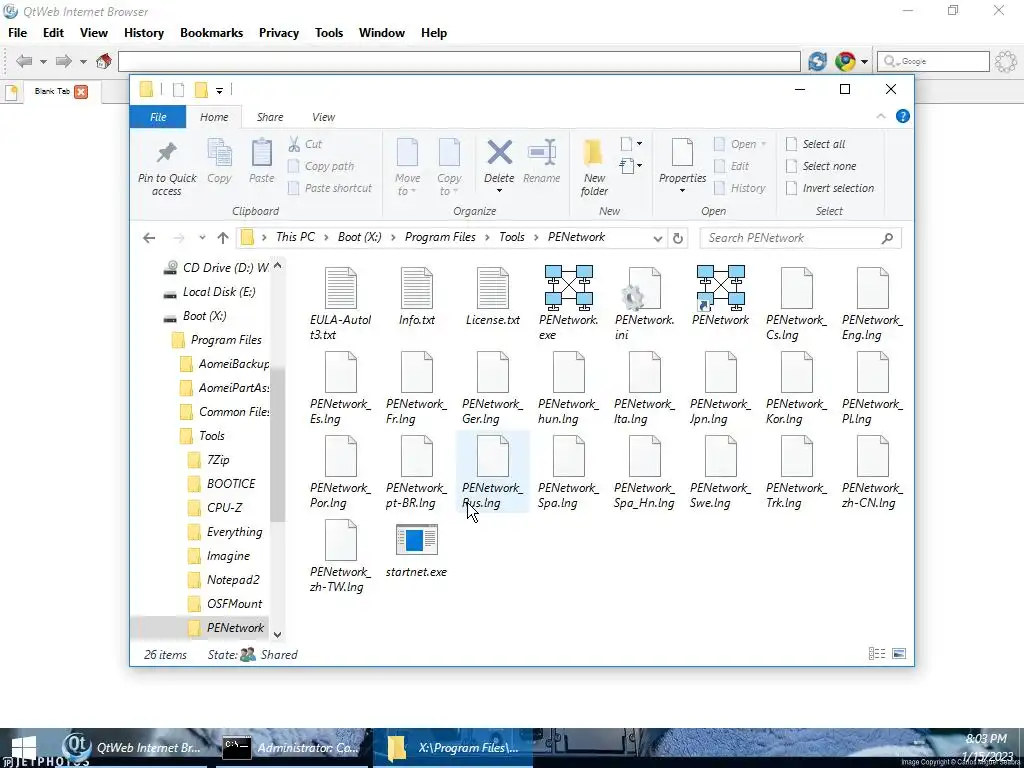Click Explorer back navigation arrow
Image resolution: width=1024 pixels, height=768 pixels.
(x=149, y=238)
